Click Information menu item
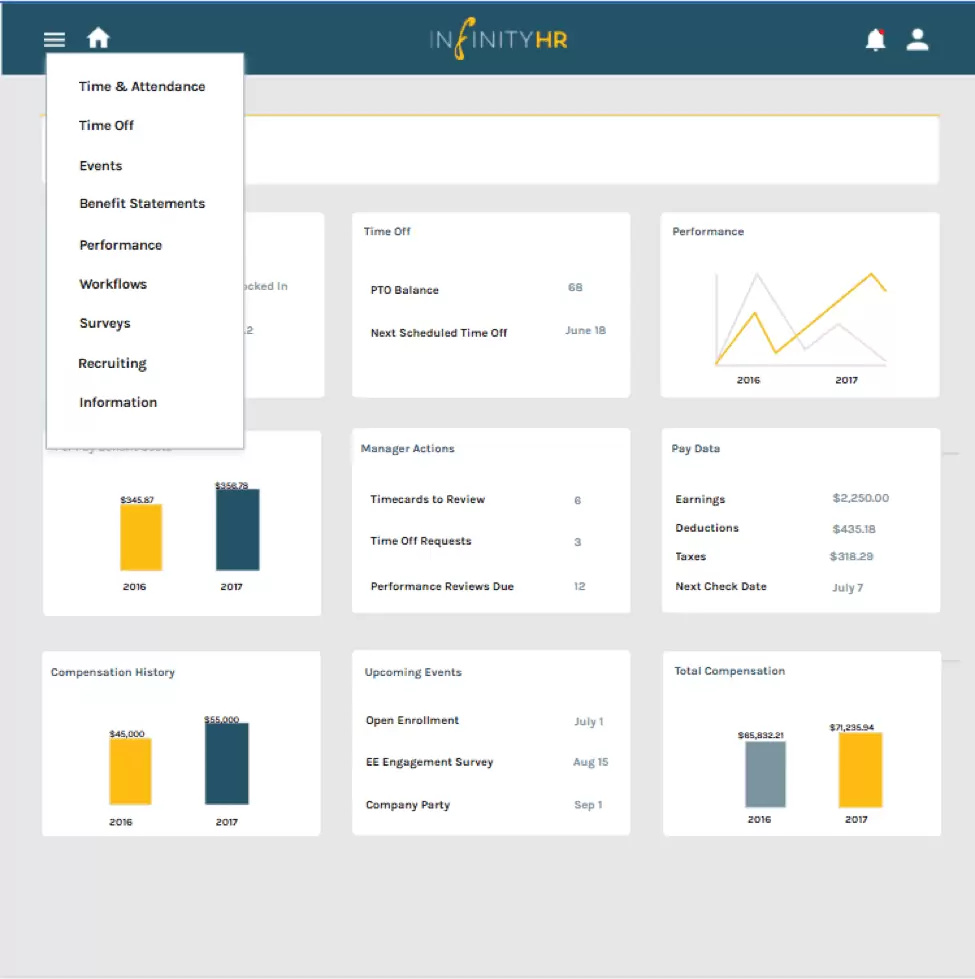The image size is (975, 979). 118,403
